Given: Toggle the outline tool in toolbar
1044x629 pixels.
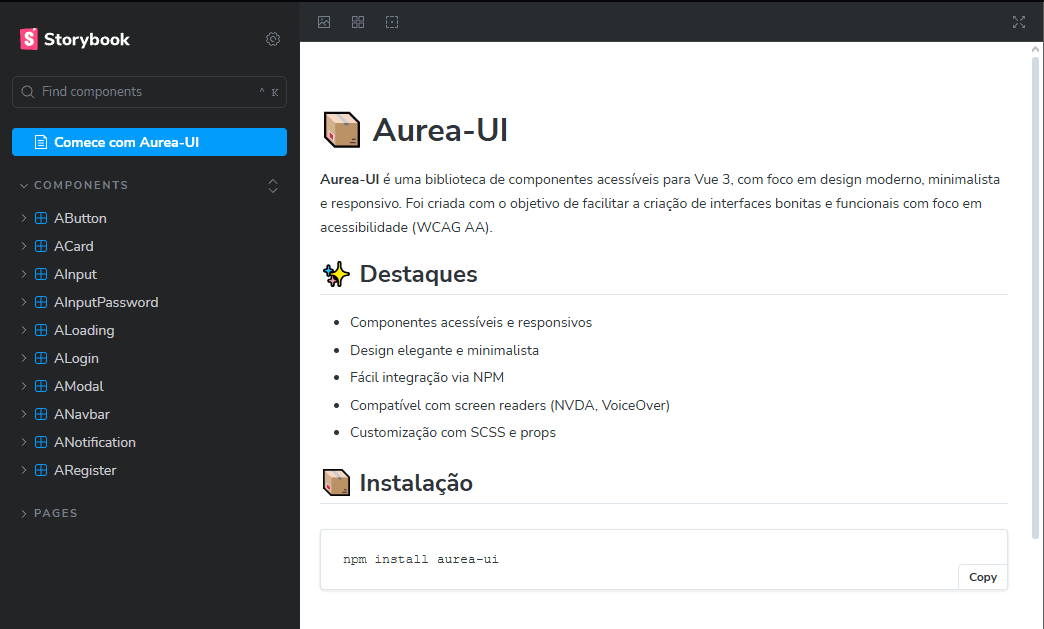Looking at the screenshot, I should pyautogui.click(x=392, y=22).
